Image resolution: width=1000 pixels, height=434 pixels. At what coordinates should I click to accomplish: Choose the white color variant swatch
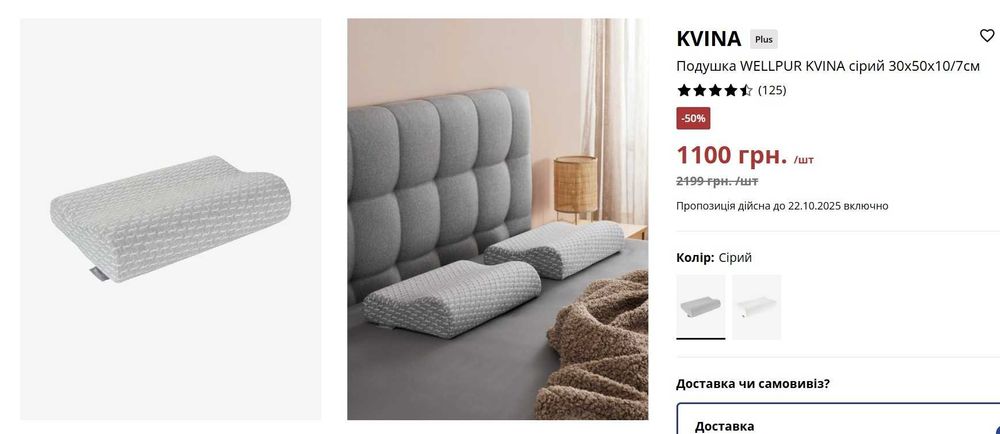(756, 307)
